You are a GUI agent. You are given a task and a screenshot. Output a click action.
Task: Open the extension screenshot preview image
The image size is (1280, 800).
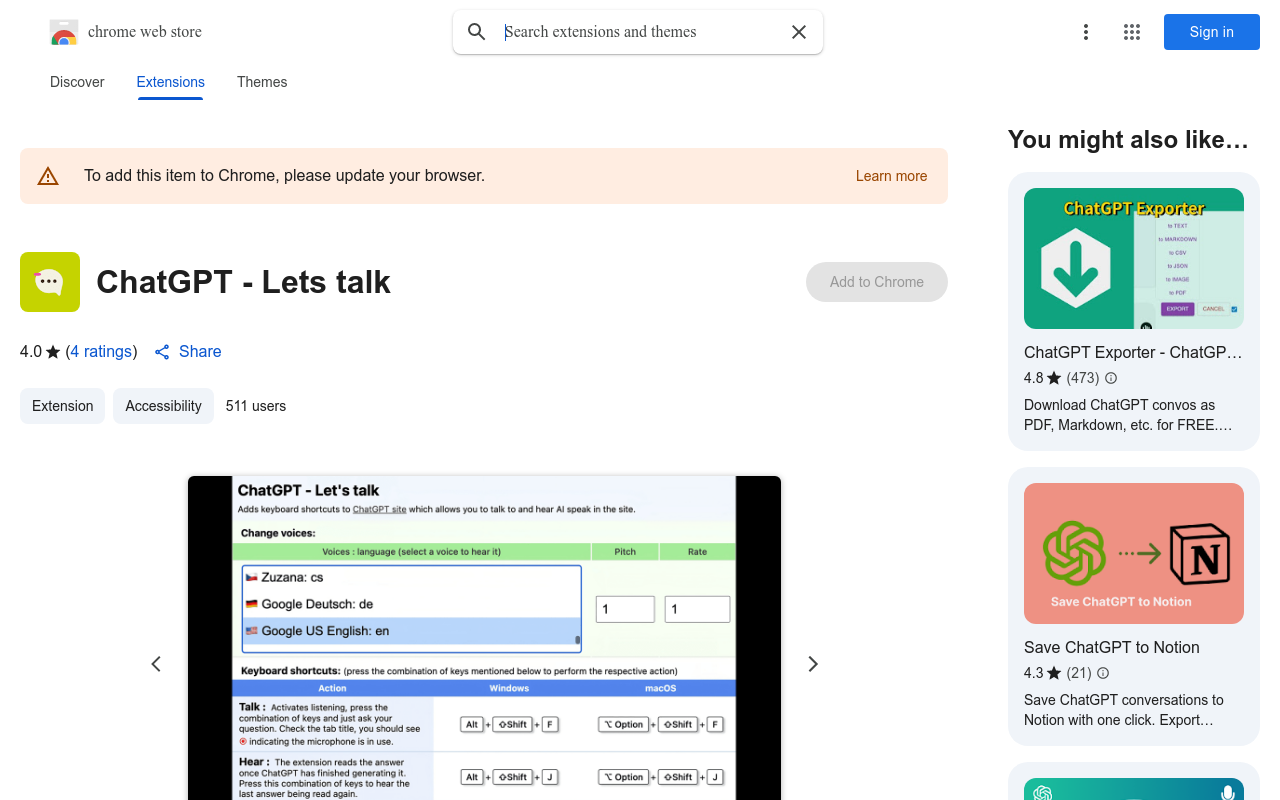[x=484, y=638]
